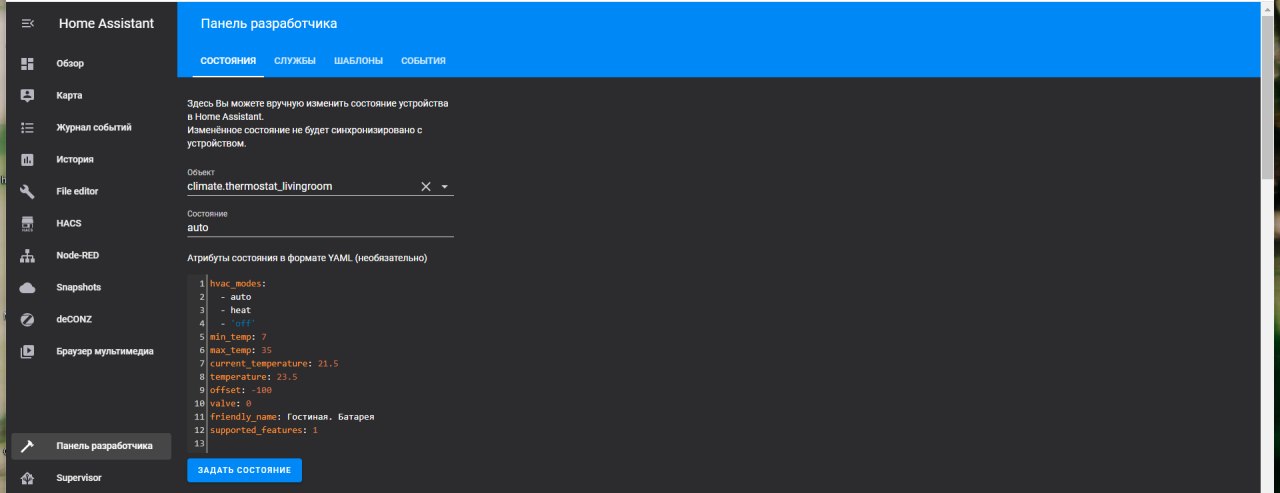Click the '- heat' line in YAML editor
Screen dimensions: 1280x493
coord(235,310)
